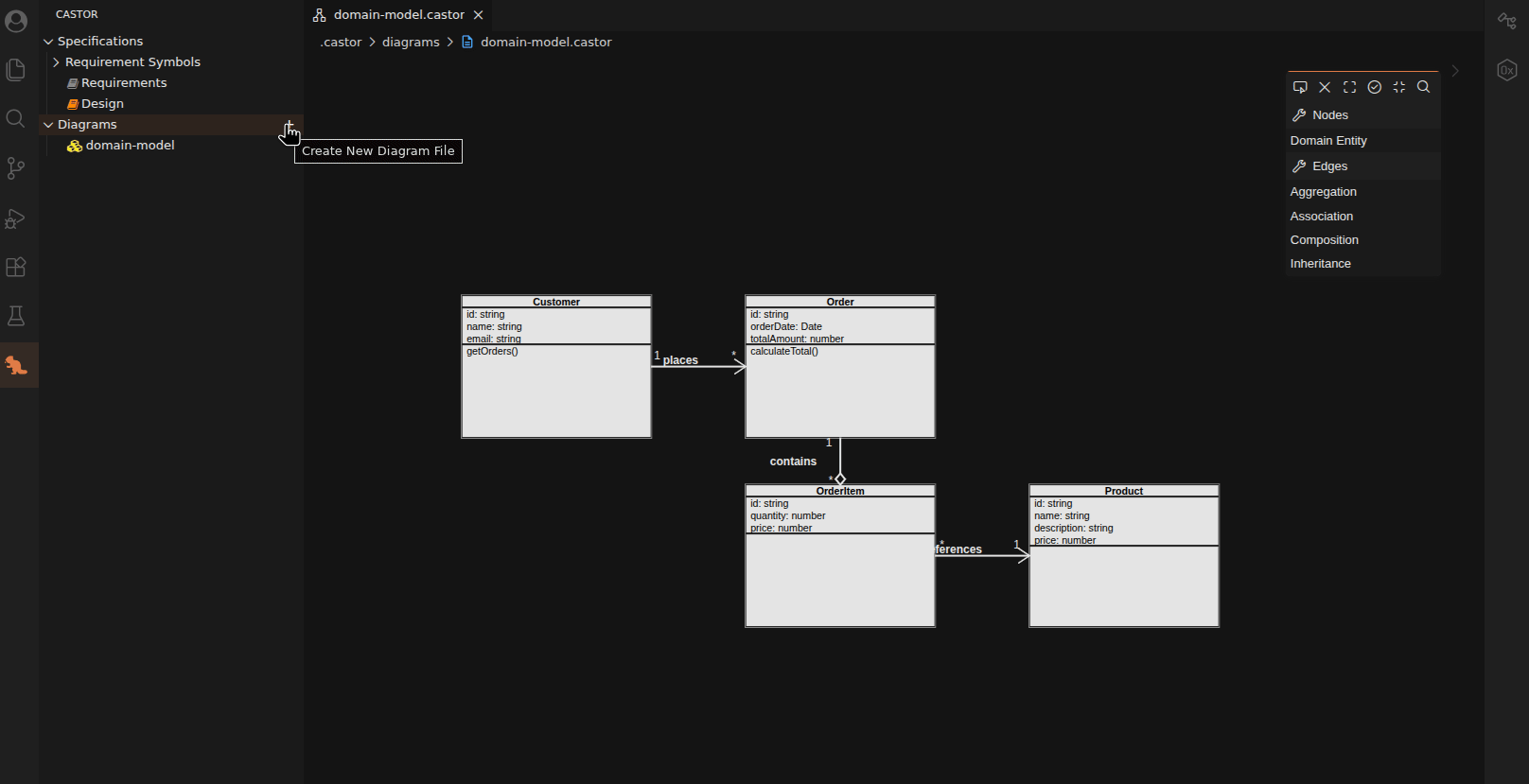Center the diagram view
Screen dimensions: 1529x784
(1399, 87)
